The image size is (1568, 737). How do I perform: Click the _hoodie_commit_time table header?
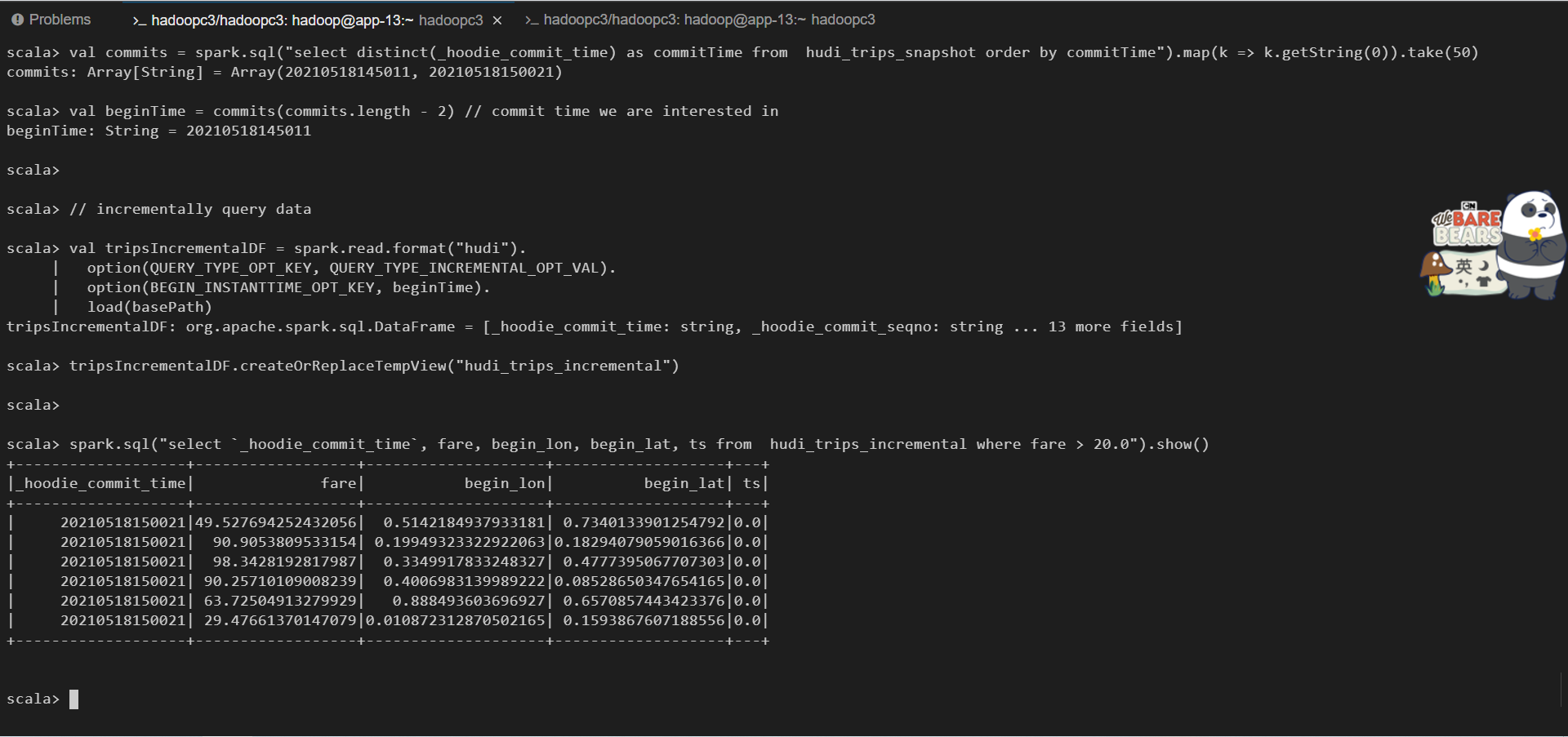100,483
